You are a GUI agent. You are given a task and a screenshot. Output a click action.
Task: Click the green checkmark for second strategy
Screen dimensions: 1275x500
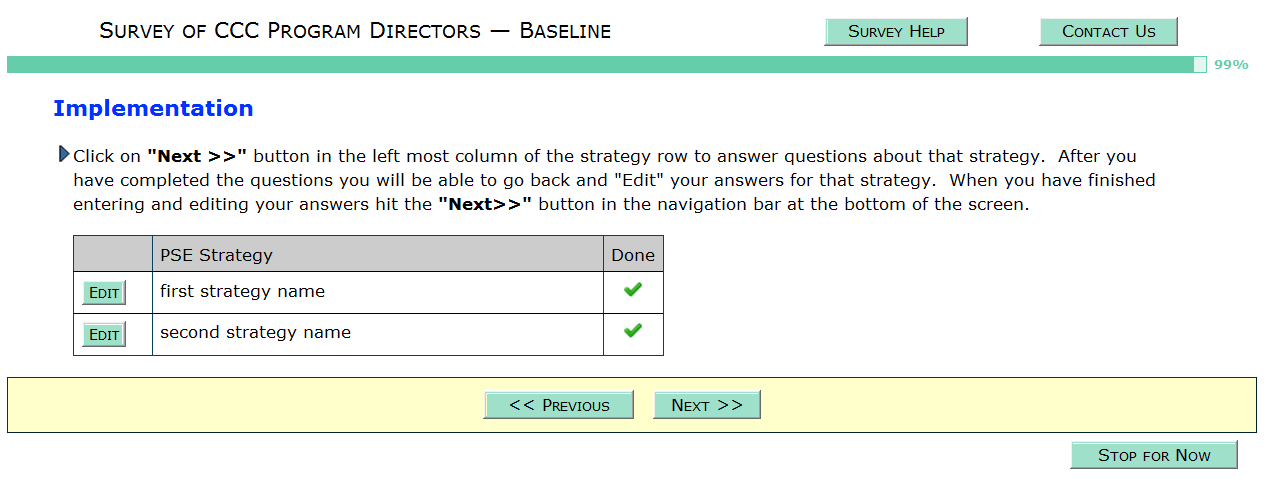click(632, 330)
